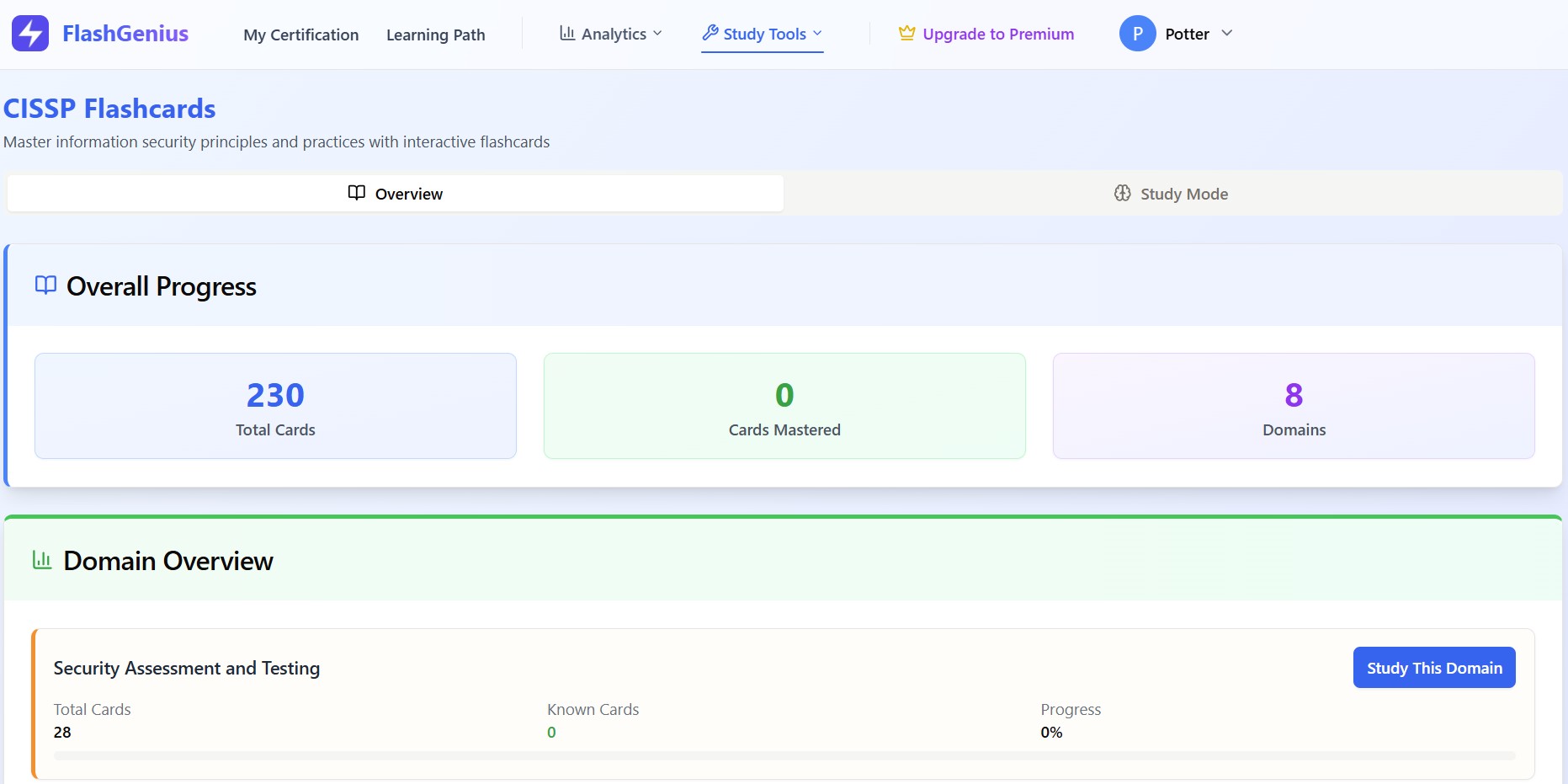Click the FlashGenius brand name
The width and height of the screenshot is (1568, 784).
[x=125, y=34]
